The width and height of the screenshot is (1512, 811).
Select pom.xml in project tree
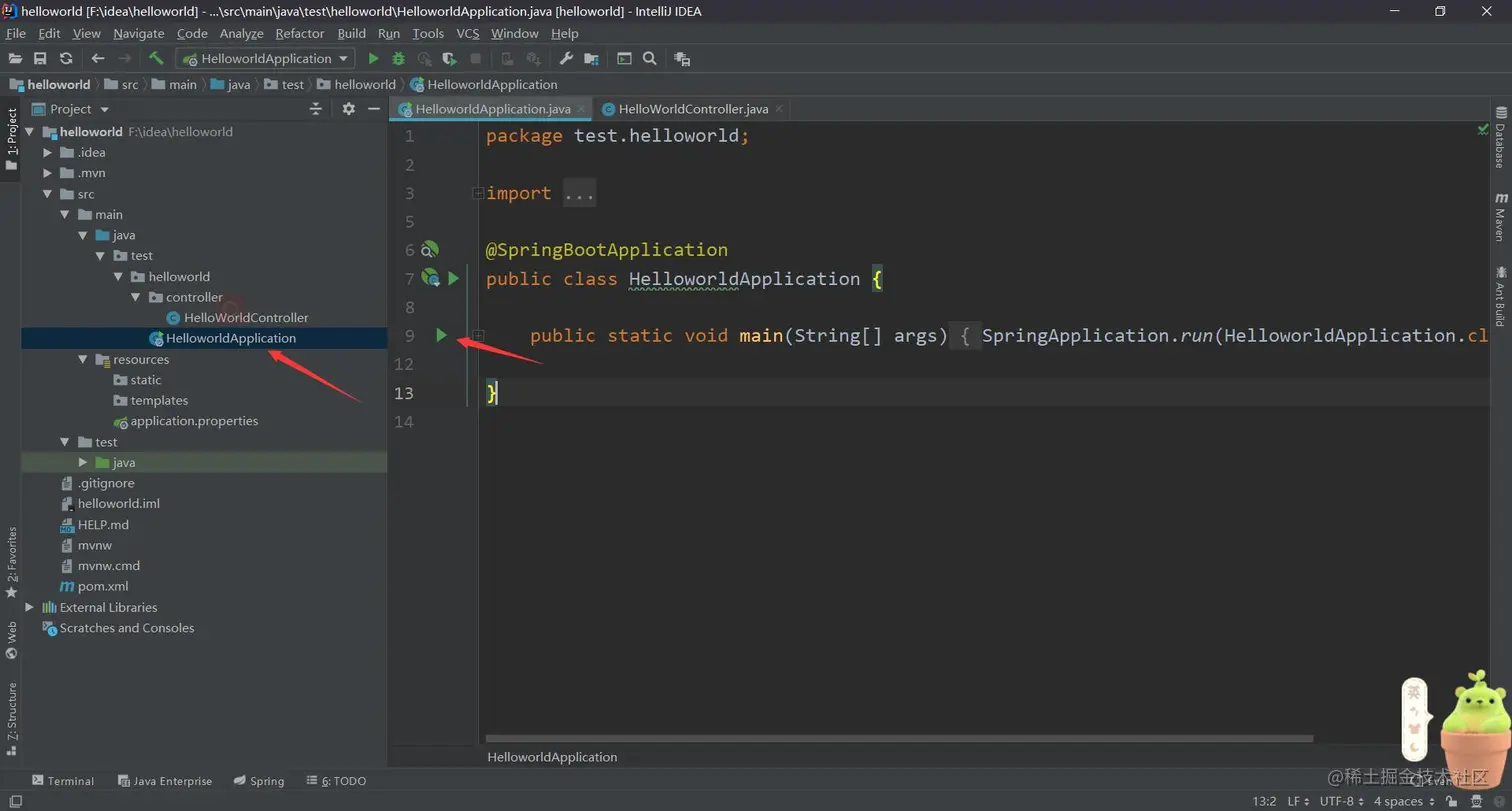coord(103,586)
